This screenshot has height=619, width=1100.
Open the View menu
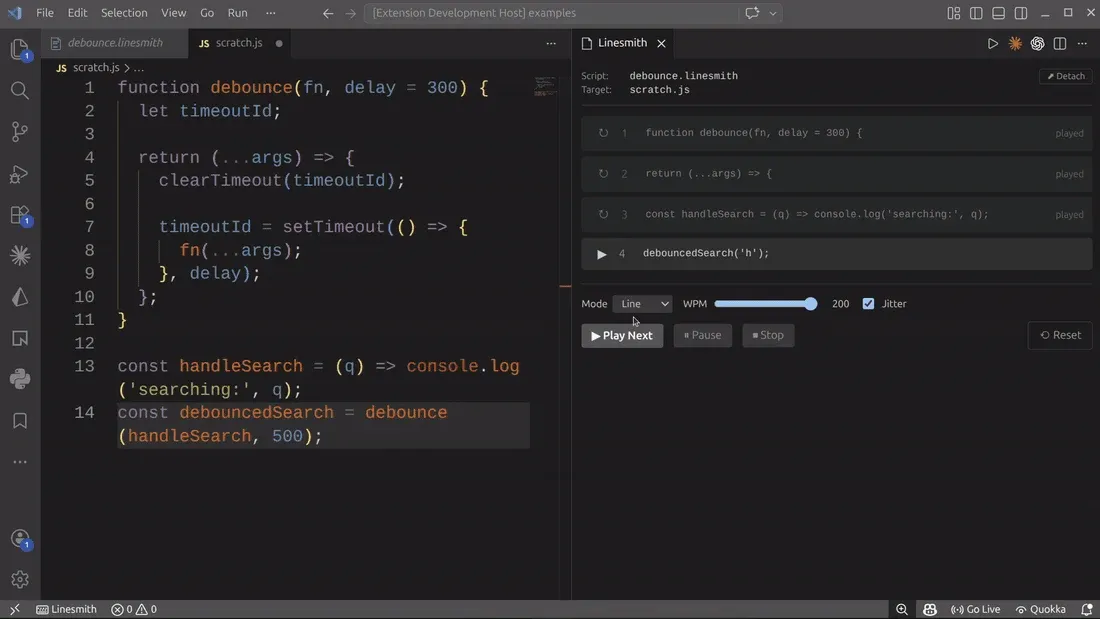point(173,13)
